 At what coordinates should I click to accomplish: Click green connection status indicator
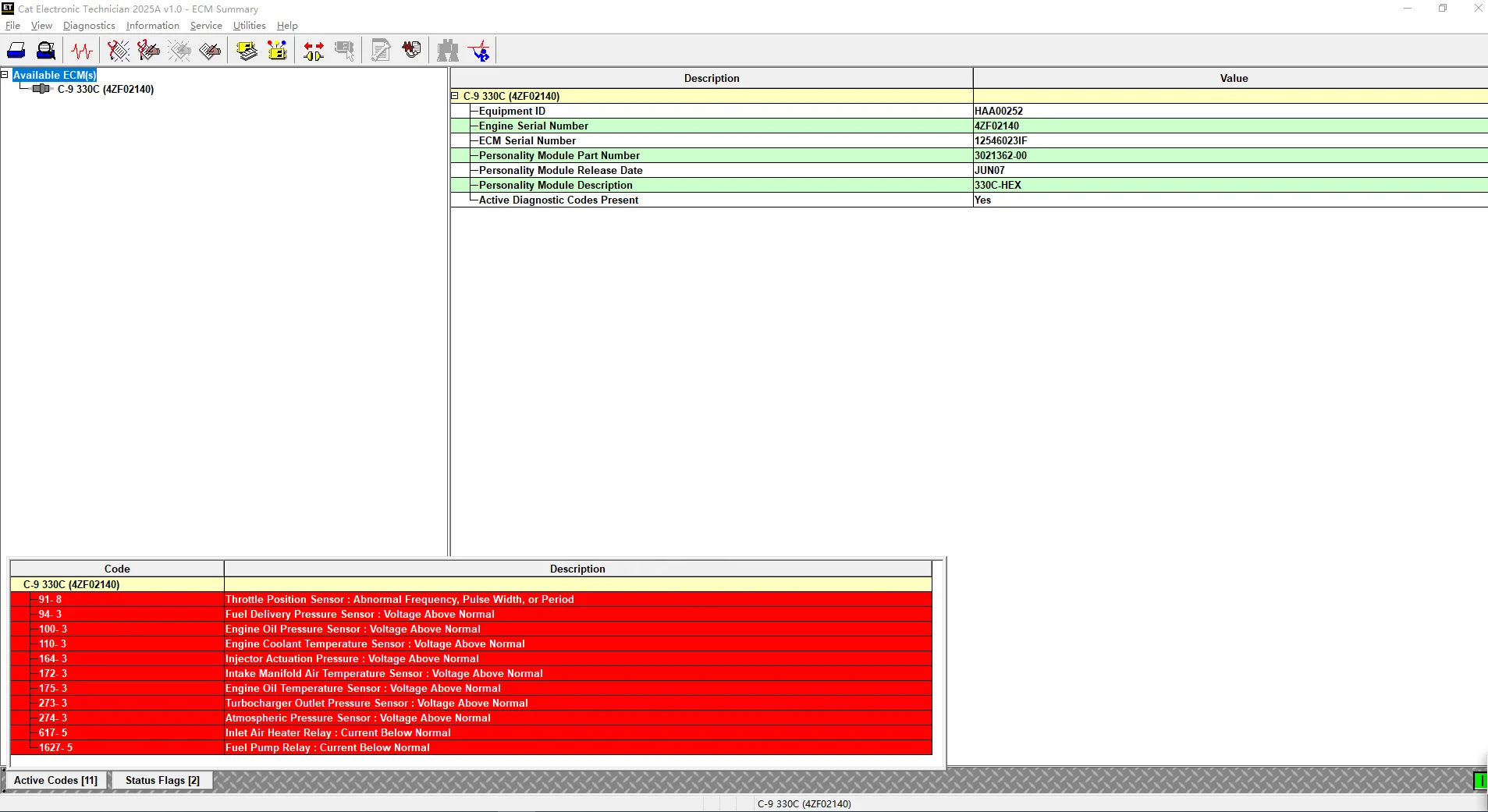1480,781
